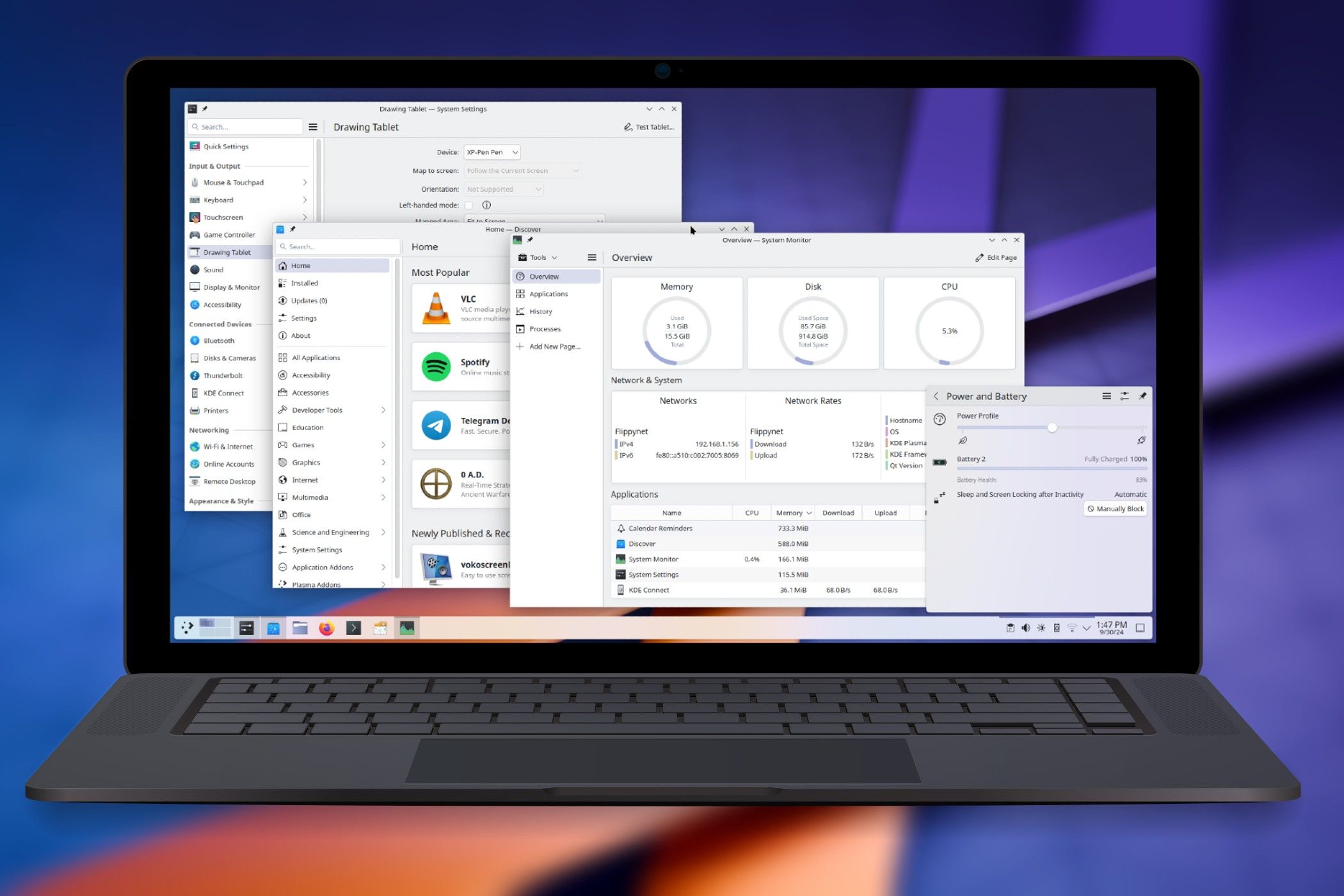Click the Discover search field
Image resolution: width=1344 pixels, height=896 pixels.
(x=338, y=246)
